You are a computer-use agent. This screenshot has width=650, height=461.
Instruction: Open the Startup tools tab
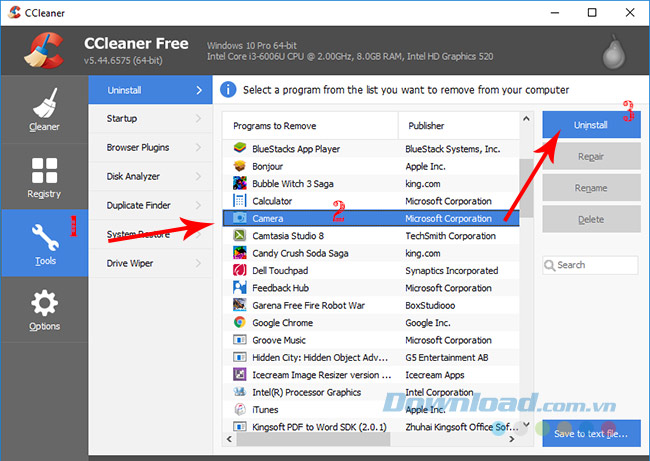click(150, 119)
